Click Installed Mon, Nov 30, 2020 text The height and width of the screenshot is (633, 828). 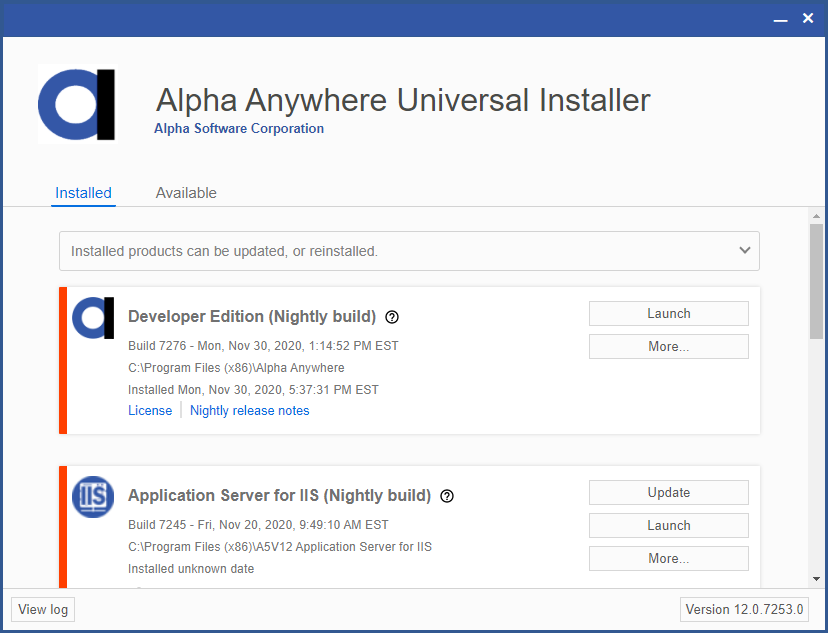click(253, 390)
